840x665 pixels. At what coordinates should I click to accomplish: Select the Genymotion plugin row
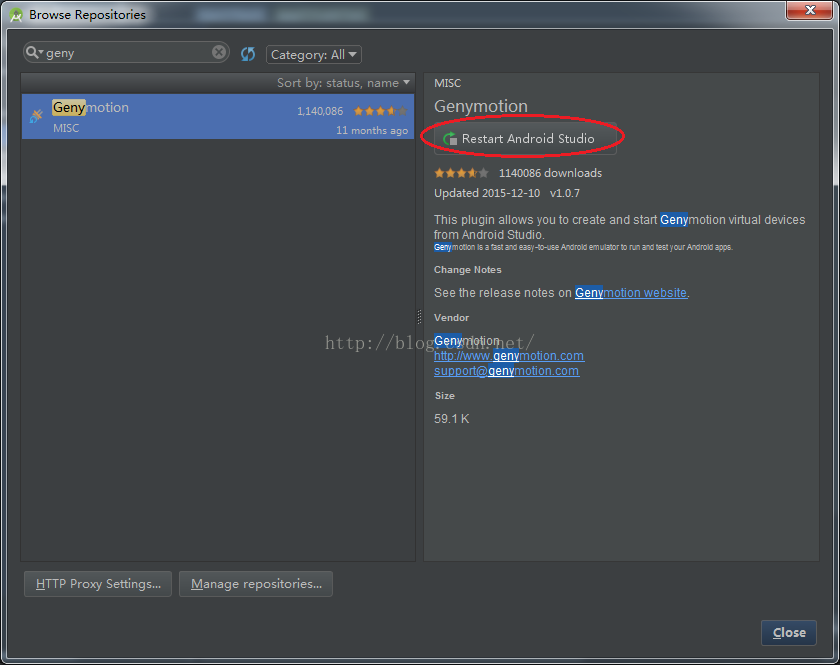(x=218, y=117)
